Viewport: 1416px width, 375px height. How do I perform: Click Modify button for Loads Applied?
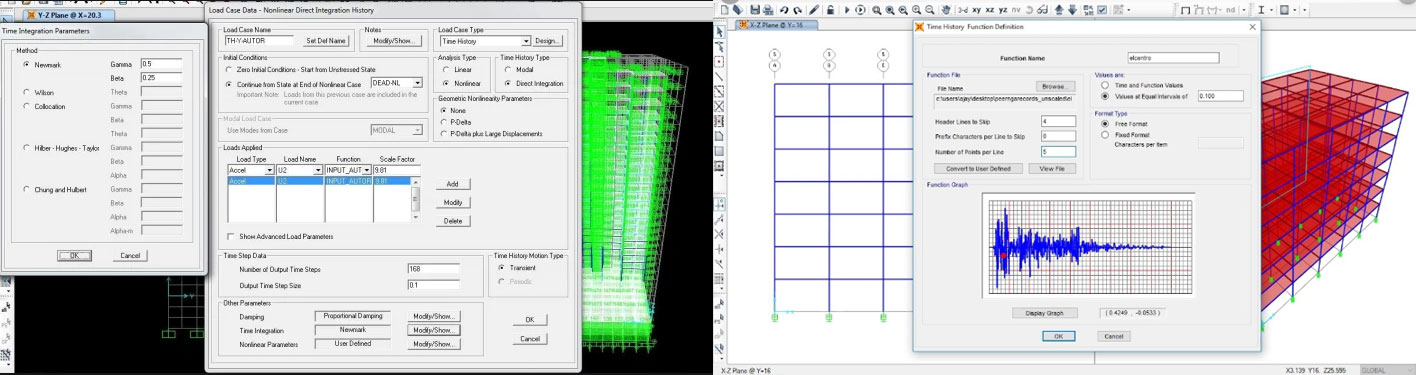point(452,203)
